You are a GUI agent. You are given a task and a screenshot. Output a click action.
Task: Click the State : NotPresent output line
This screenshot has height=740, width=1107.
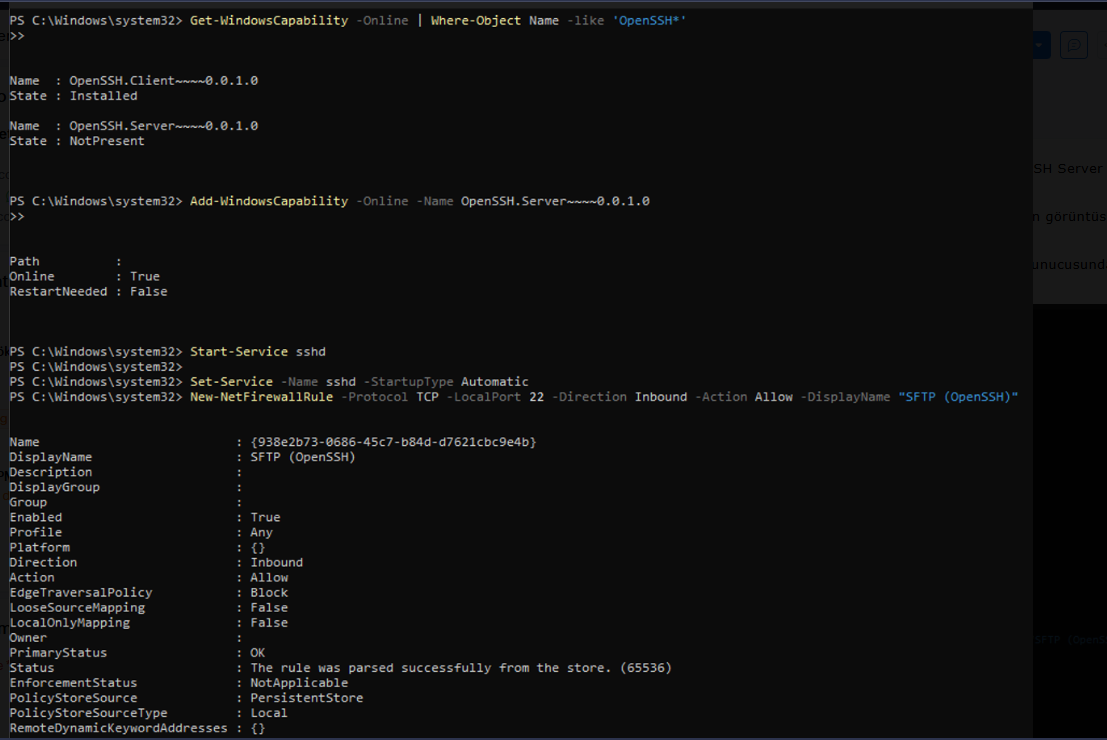77,141
